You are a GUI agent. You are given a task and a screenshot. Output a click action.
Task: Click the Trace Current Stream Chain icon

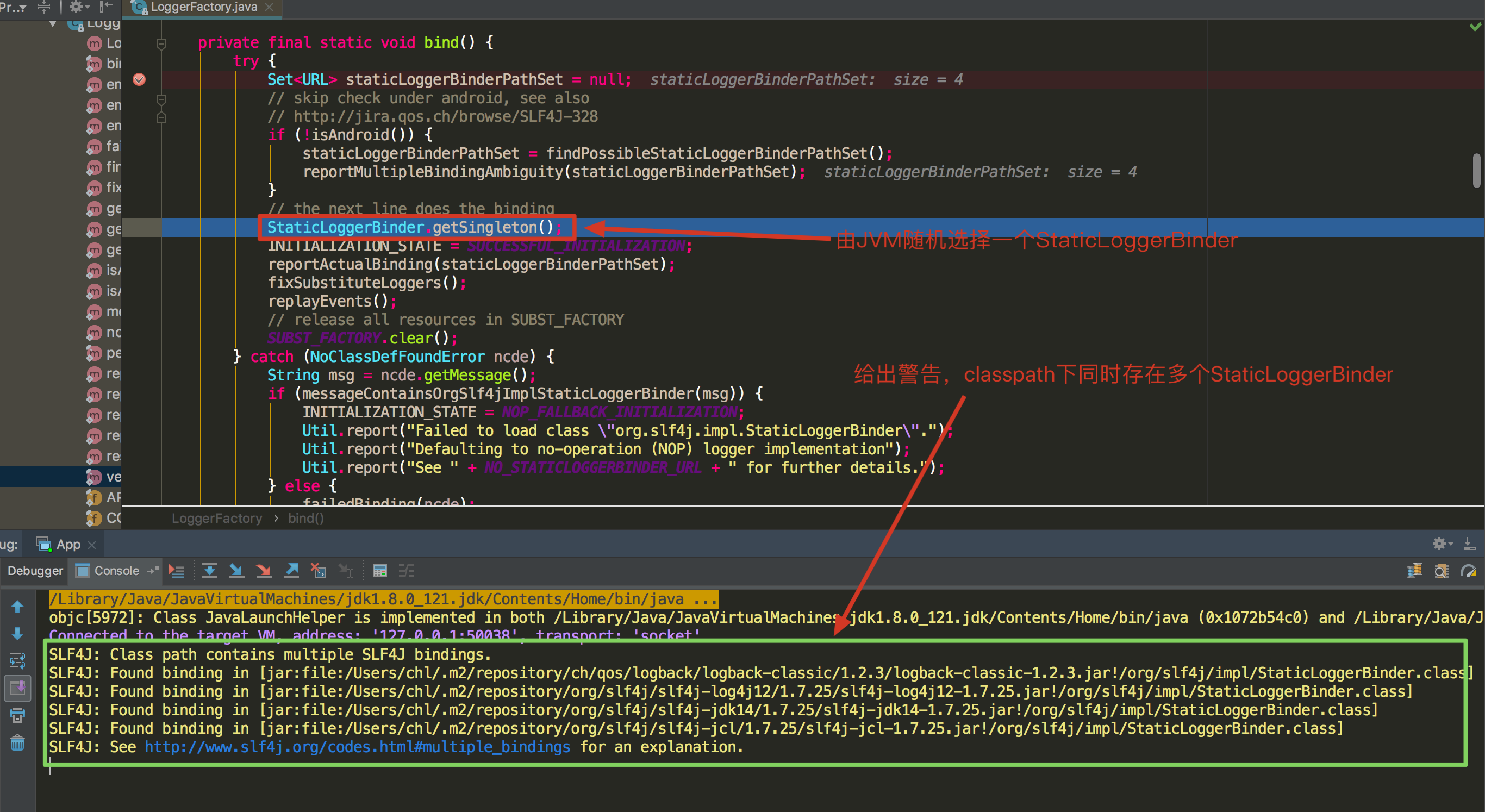click(x=407, y=571)
